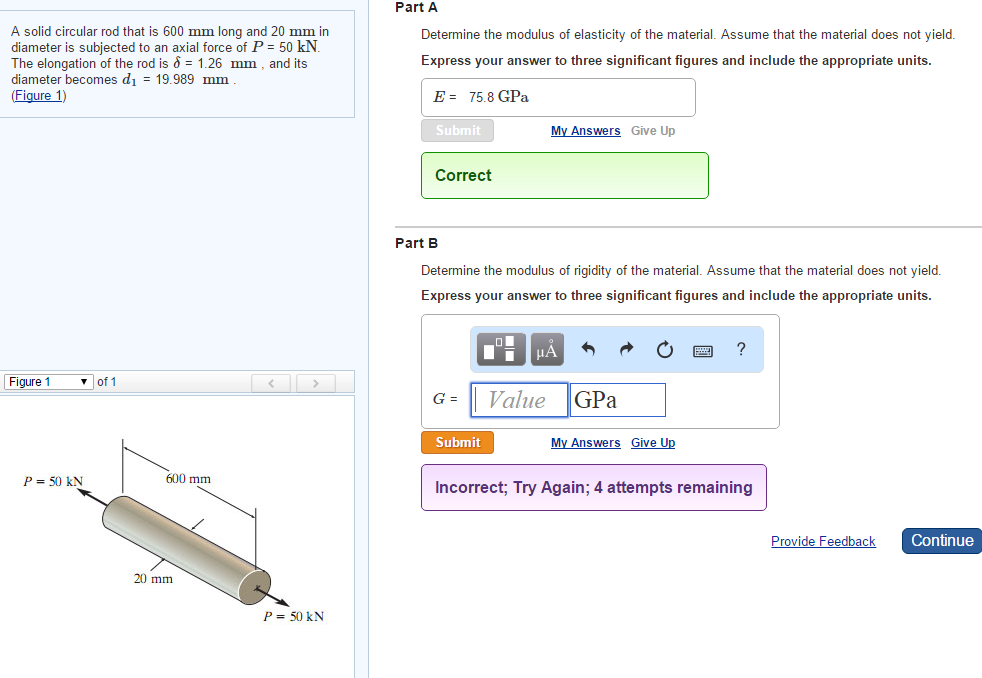Click Give Up link in Part B
The height and width of the screenshot is (678, 982).
coord(653,443)
